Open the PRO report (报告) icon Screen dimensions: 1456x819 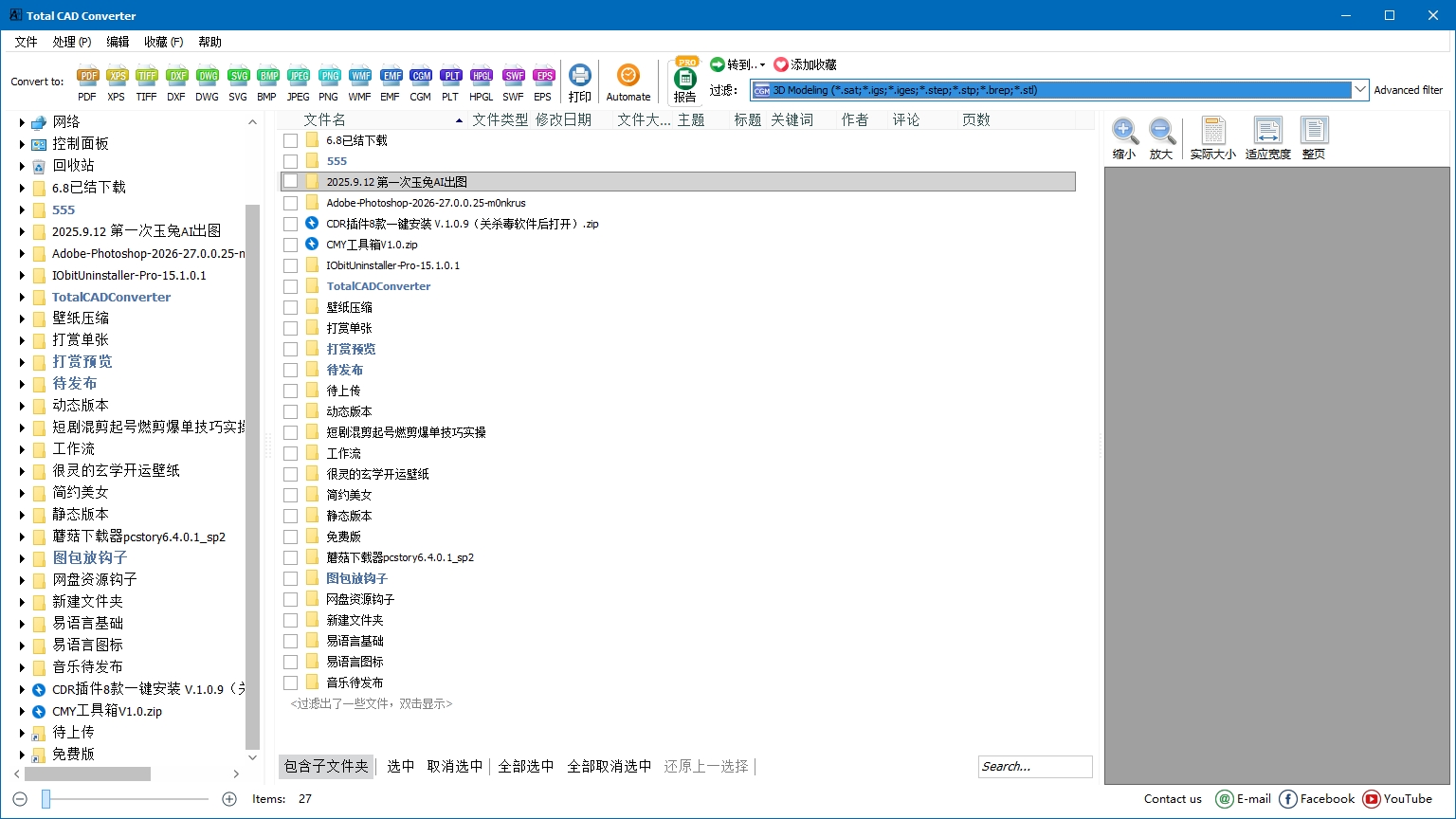684,80
